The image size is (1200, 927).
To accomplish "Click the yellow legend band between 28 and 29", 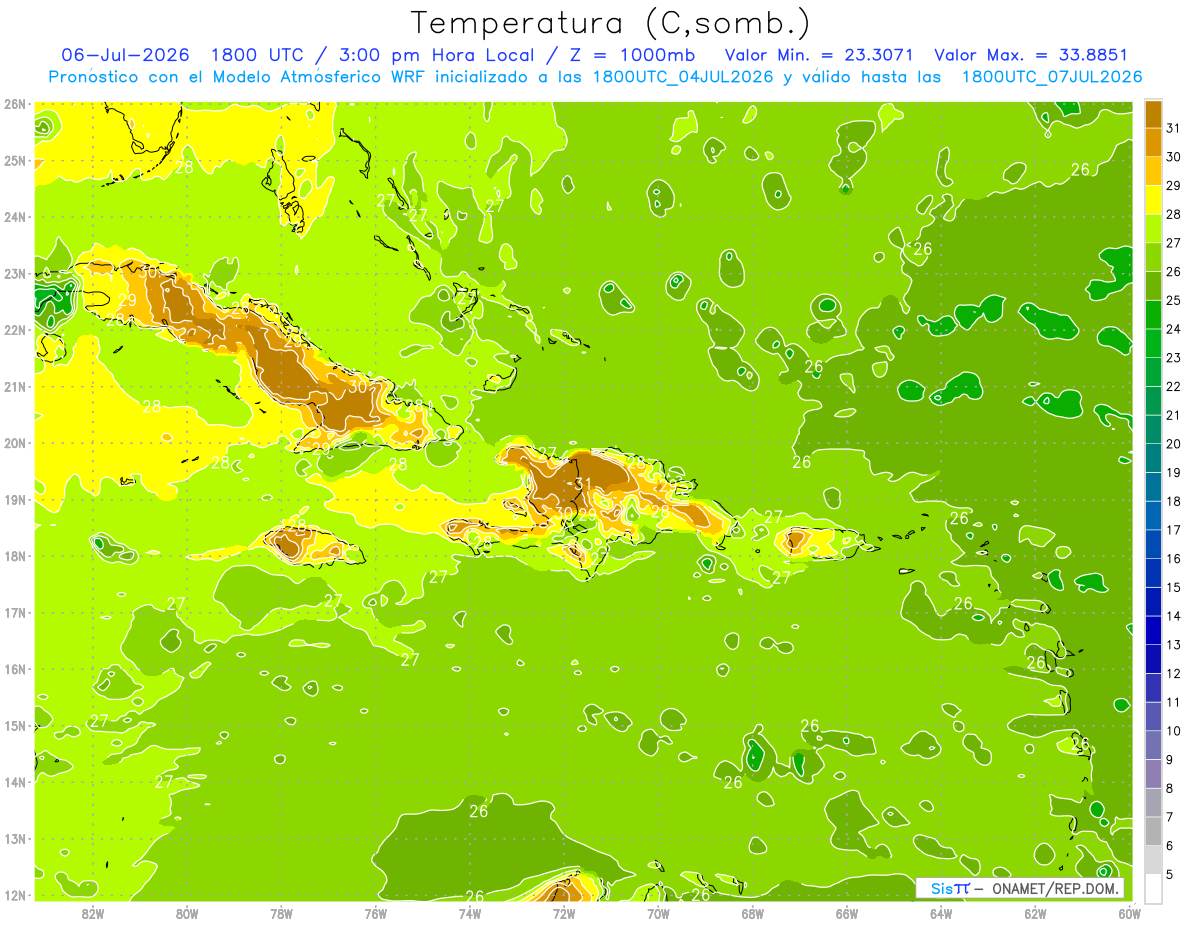I will tap(1153, 200).
